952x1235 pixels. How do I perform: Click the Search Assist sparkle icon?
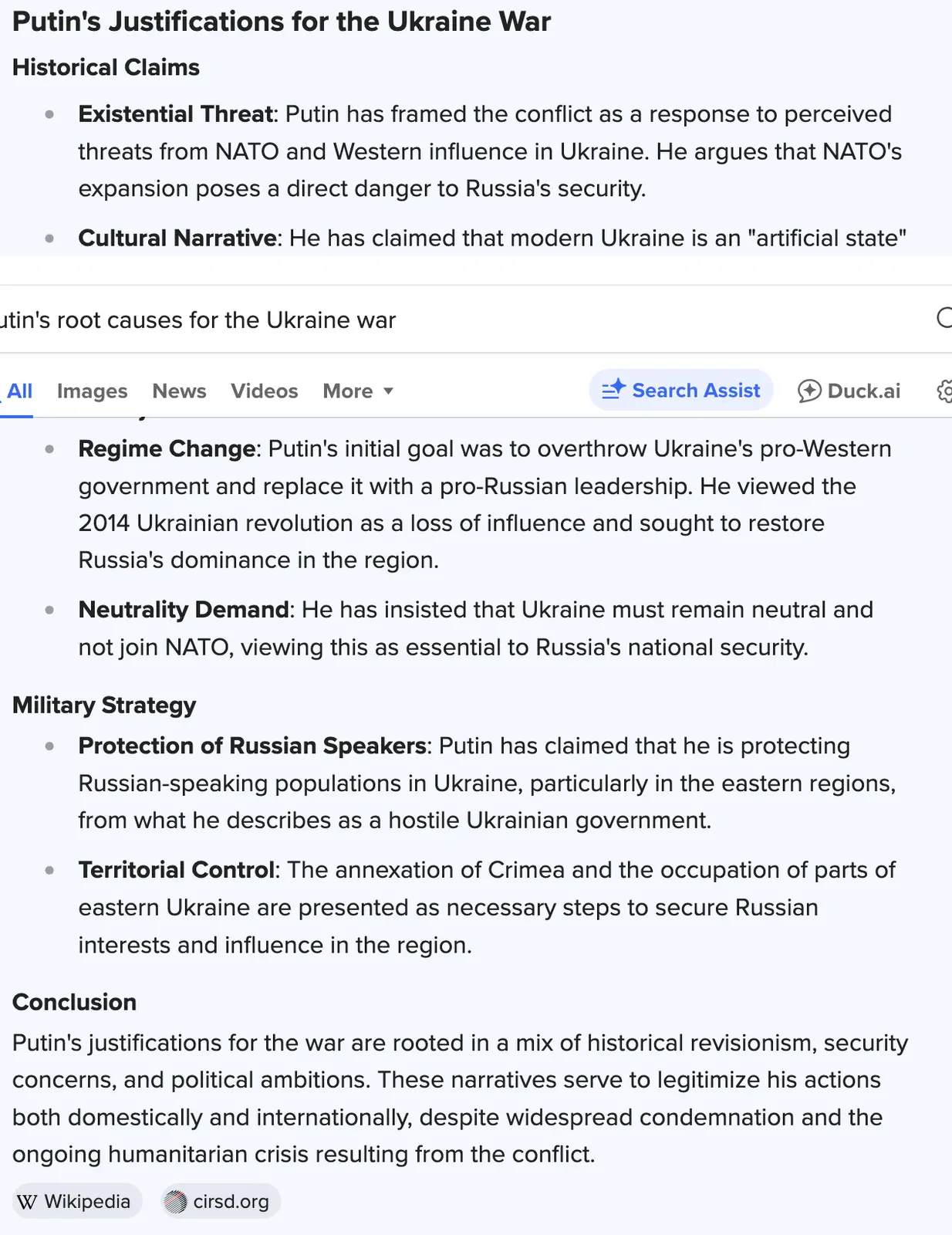[614, 390]
